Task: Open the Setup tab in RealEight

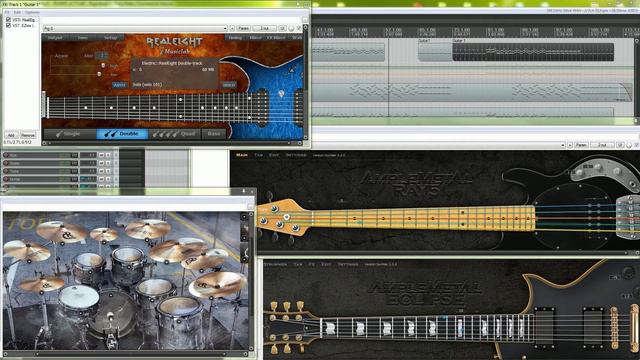Action: [x=110, y=38]
